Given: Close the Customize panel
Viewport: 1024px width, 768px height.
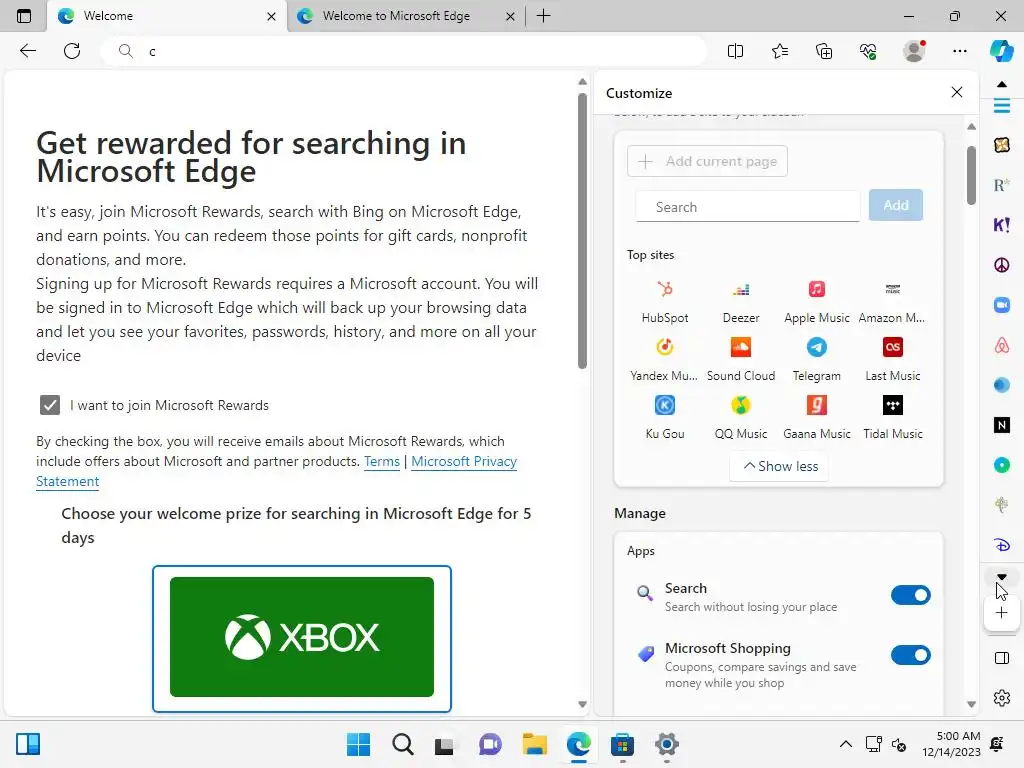Looking at the screenshot, I should tap(957, 93).
